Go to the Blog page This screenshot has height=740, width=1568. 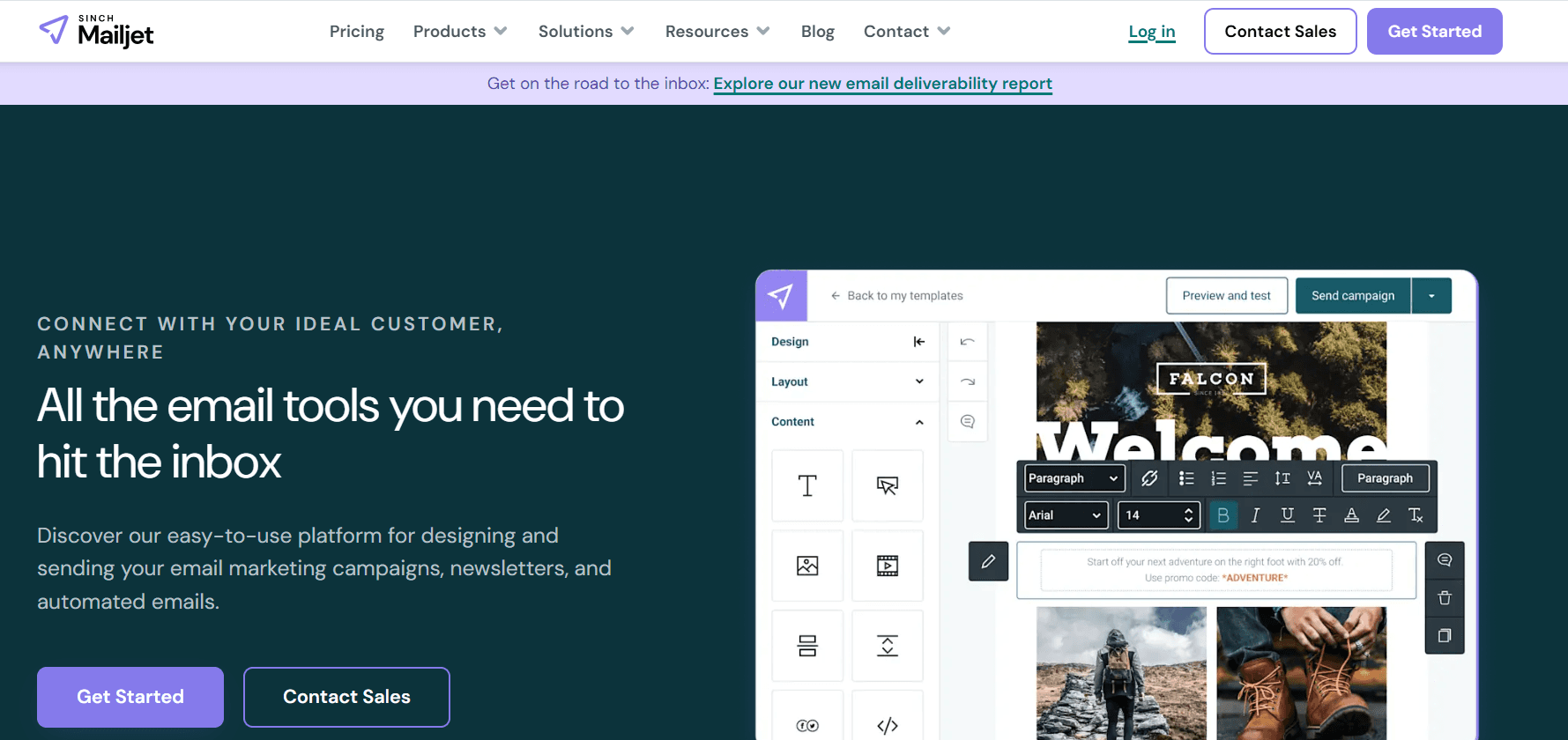point(818,31)
